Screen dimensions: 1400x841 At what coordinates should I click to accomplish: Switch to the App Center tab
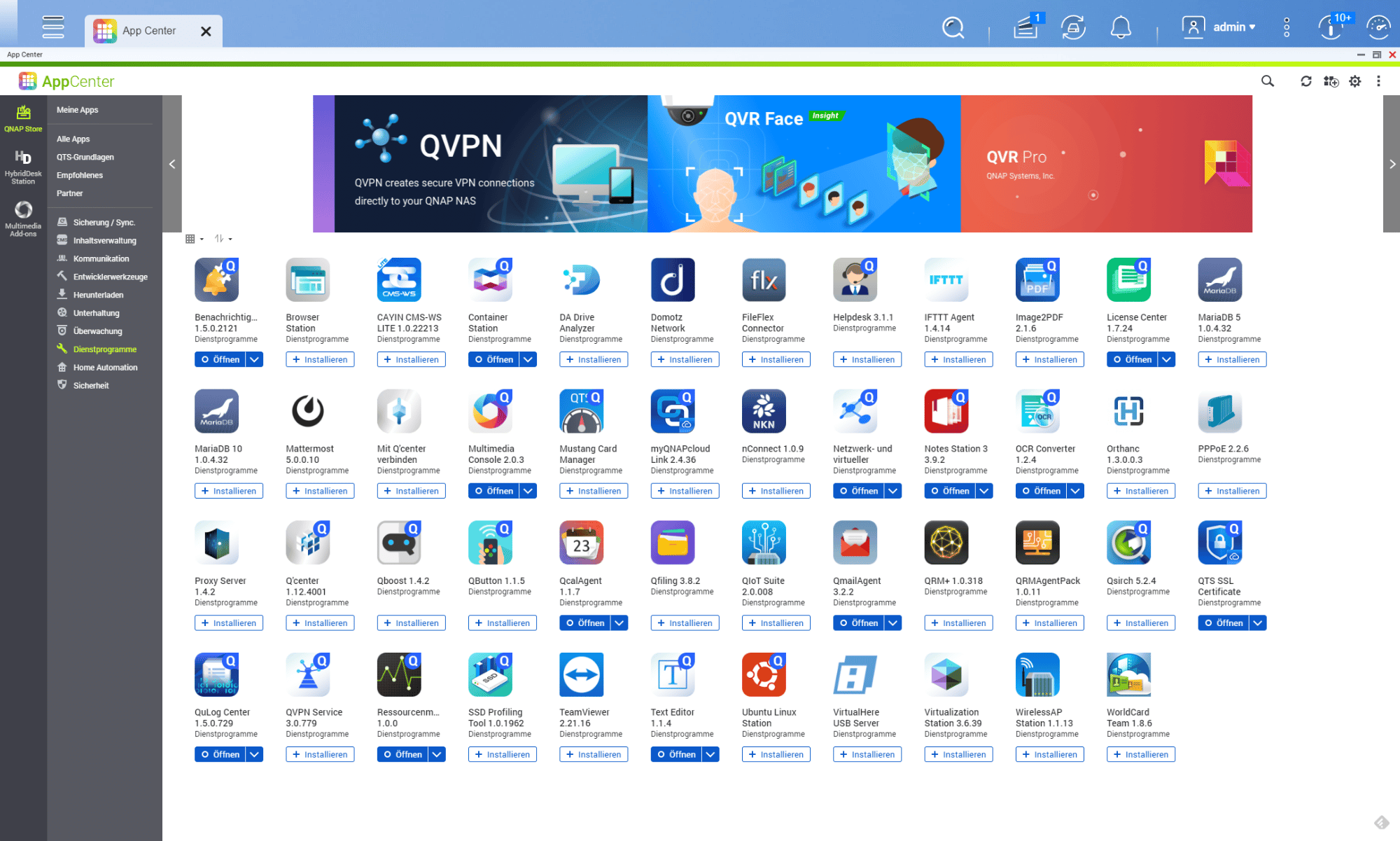[148, 31]
